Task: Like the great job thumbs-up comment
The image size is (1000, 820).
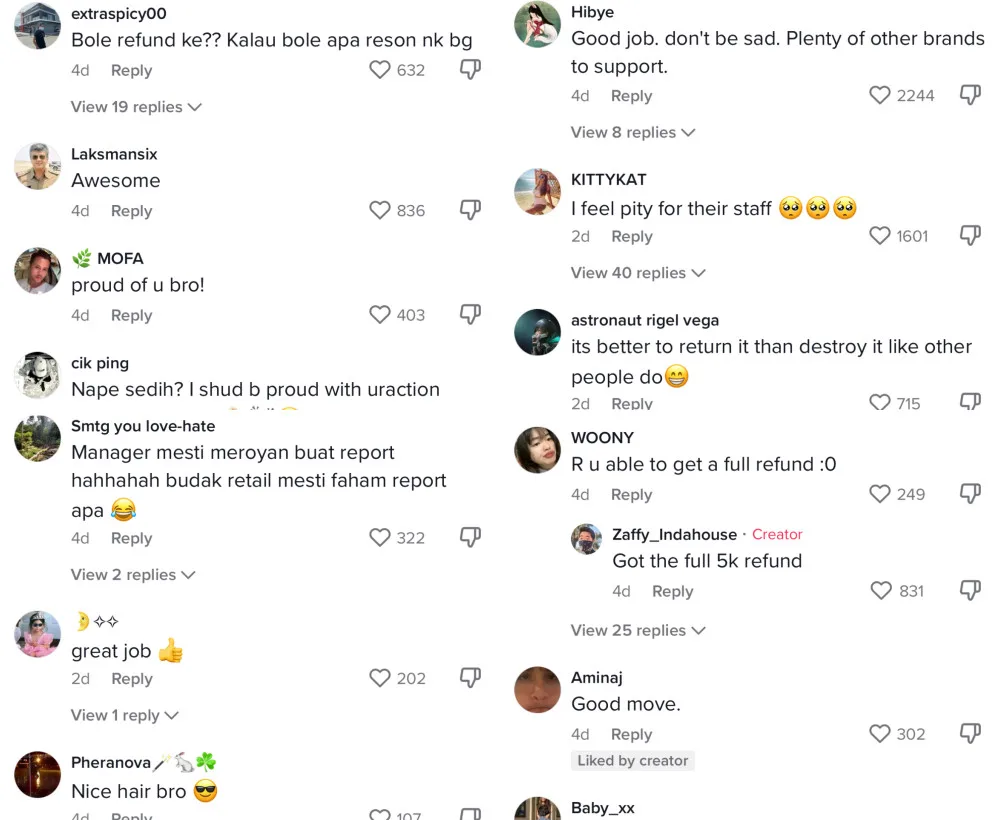Action: pos(380,679)
